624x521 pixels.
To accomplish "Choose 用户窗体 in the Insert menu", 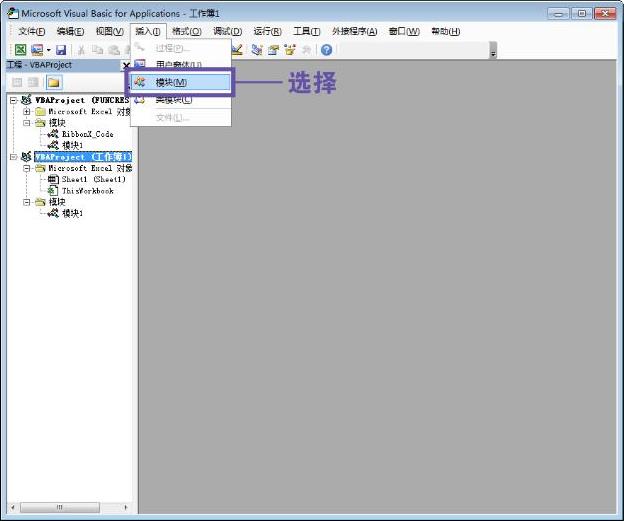I will coord(181,64).
